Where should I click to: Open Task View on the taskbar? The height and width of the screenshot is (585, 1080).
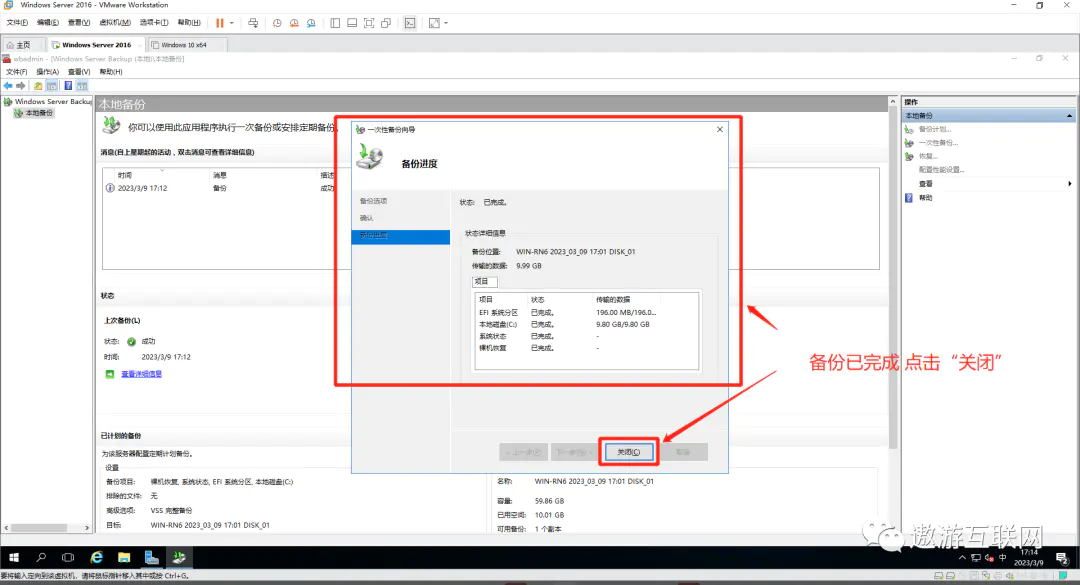coord(68,557)
